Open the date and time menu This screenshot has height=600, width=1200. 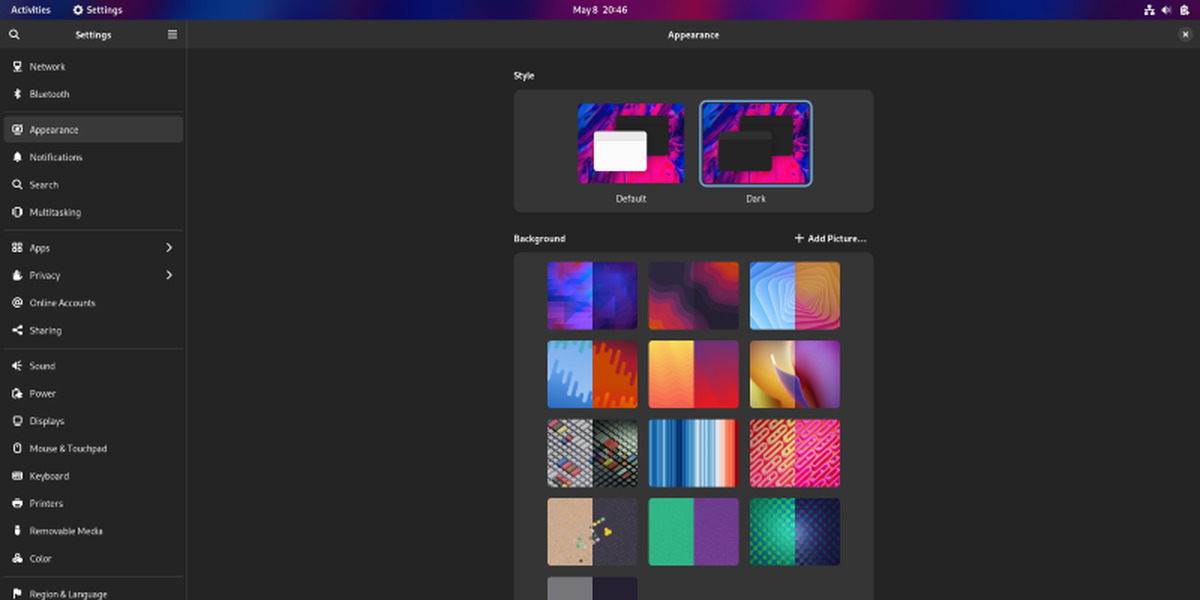click(x=600, y=10)
